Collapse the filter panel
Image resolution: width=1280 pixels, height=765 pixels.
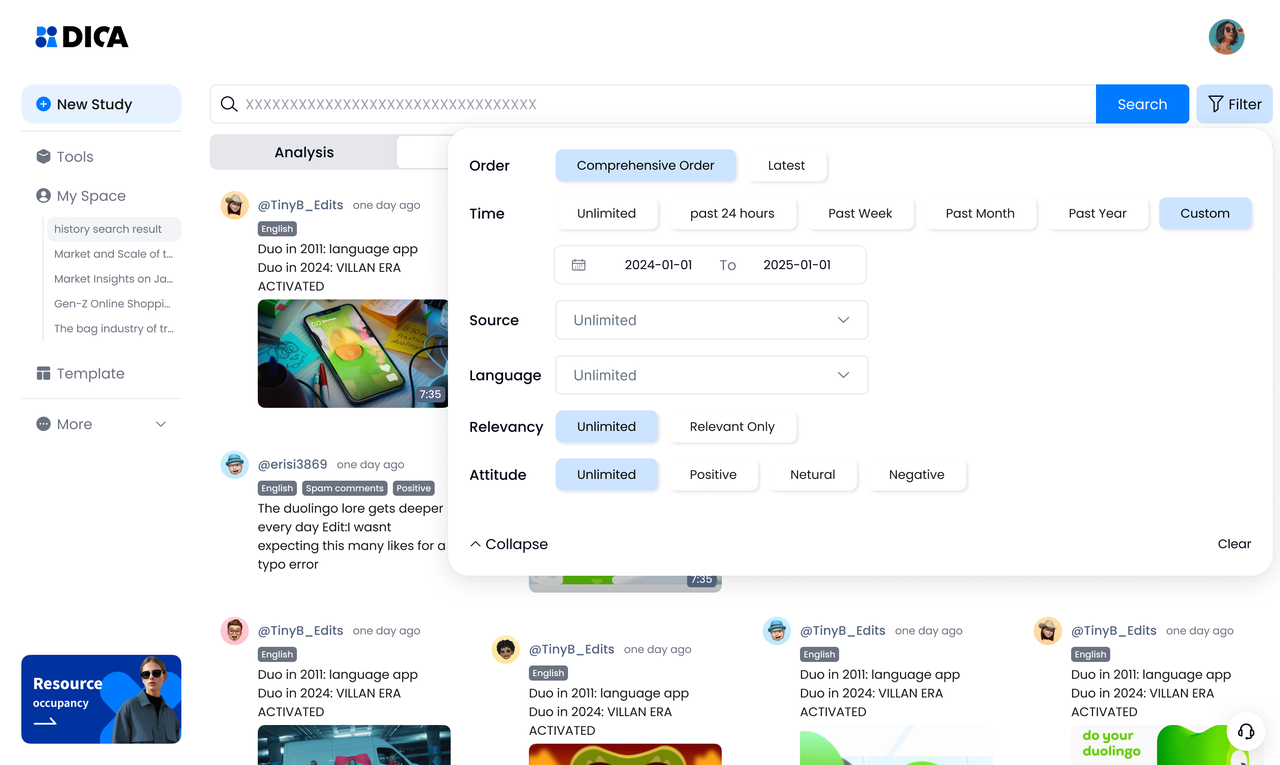pos(509,544)
